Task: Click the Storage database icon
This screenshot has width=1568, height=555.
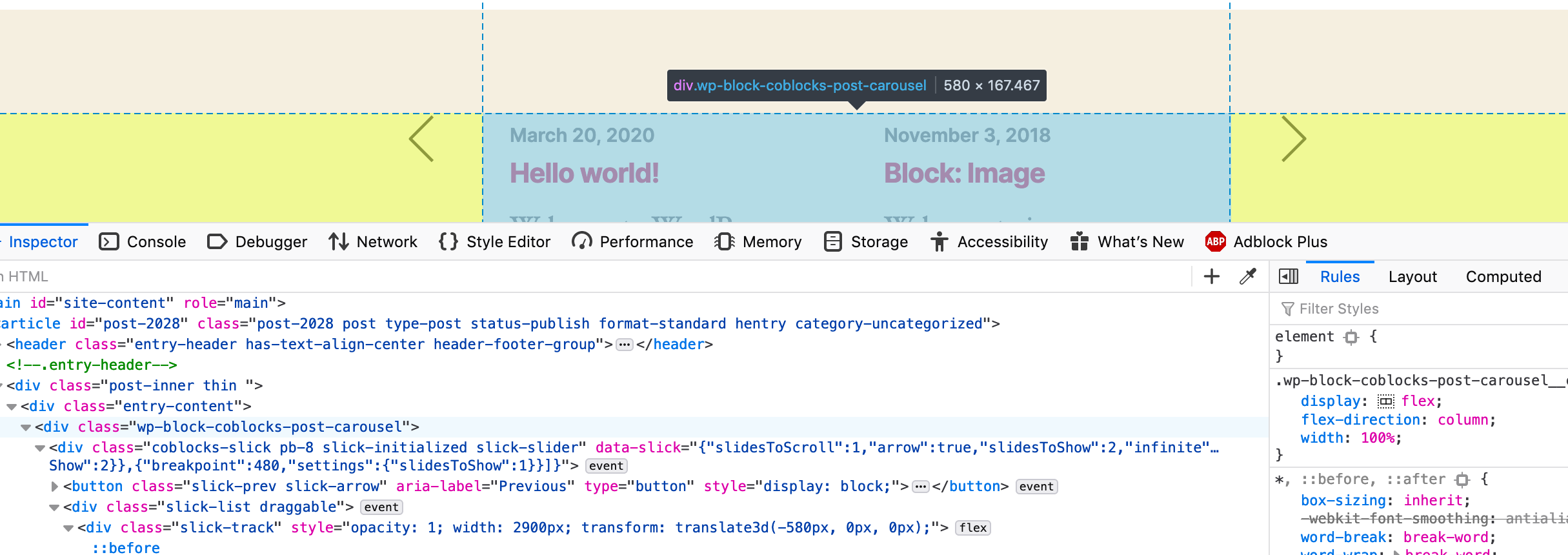Action: coord(833,242)
